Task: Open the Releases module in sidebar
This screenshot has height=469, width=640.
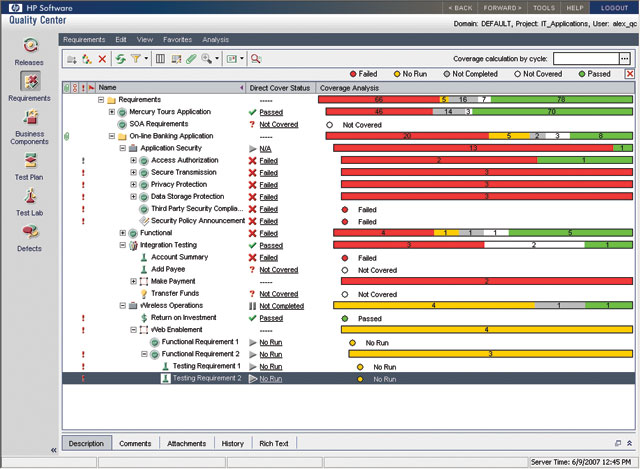Action: point(29,51)
